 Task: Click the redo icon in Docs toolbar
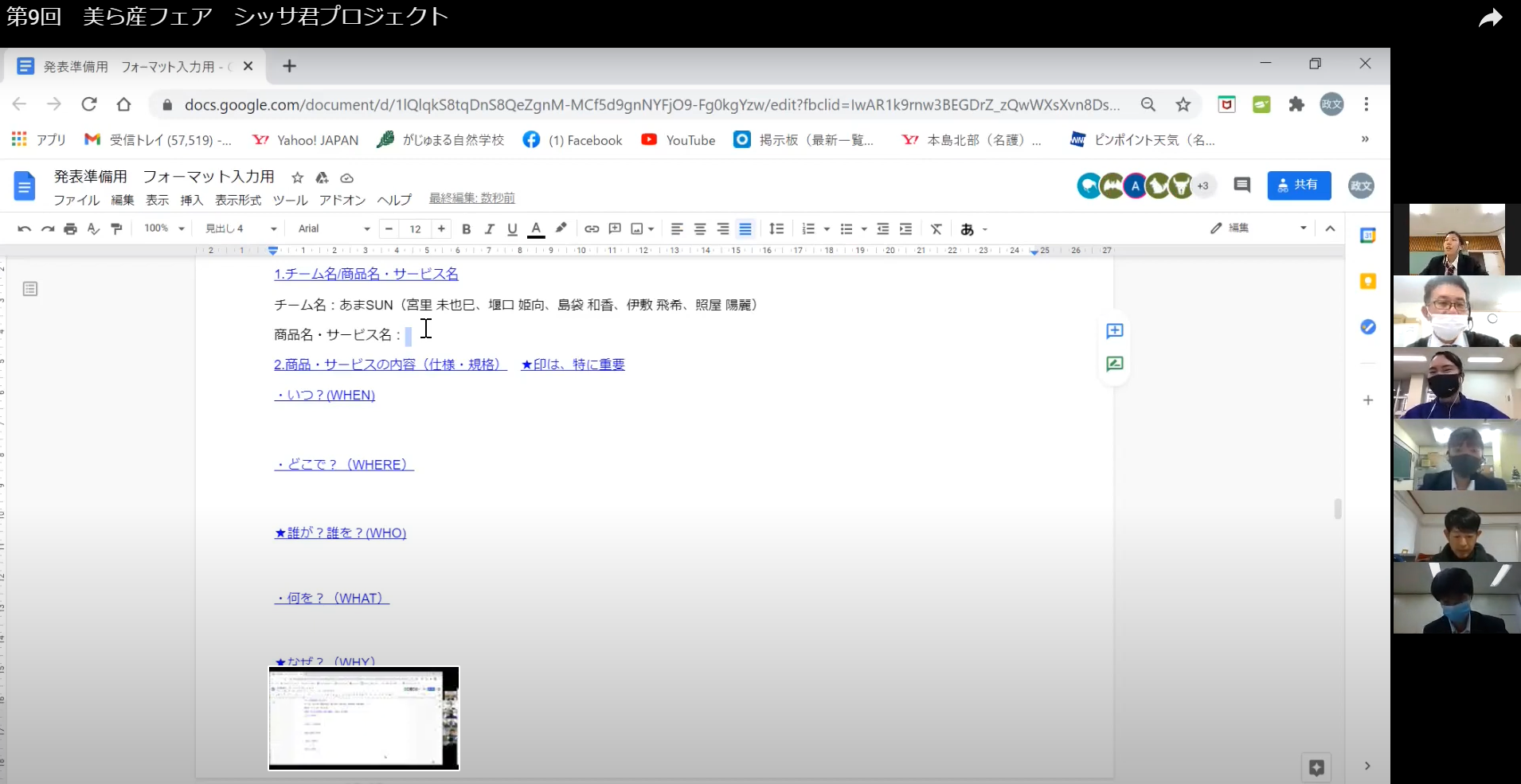(x=48, y=229)
